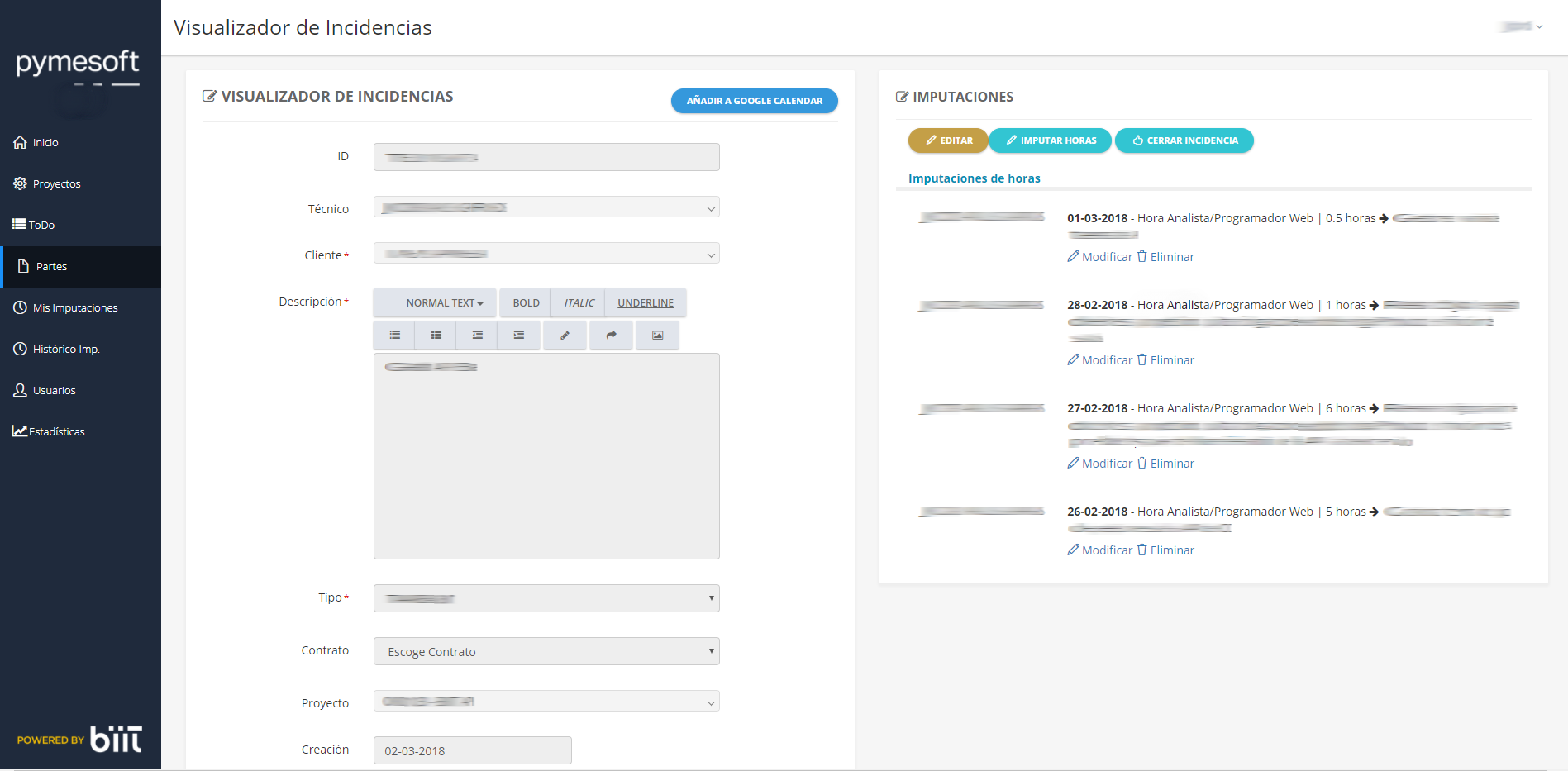Toggle Underline formatting in description editor
Image resolution: width=1568 pixels, height=771 pixels.
click(x=645, y=303)
